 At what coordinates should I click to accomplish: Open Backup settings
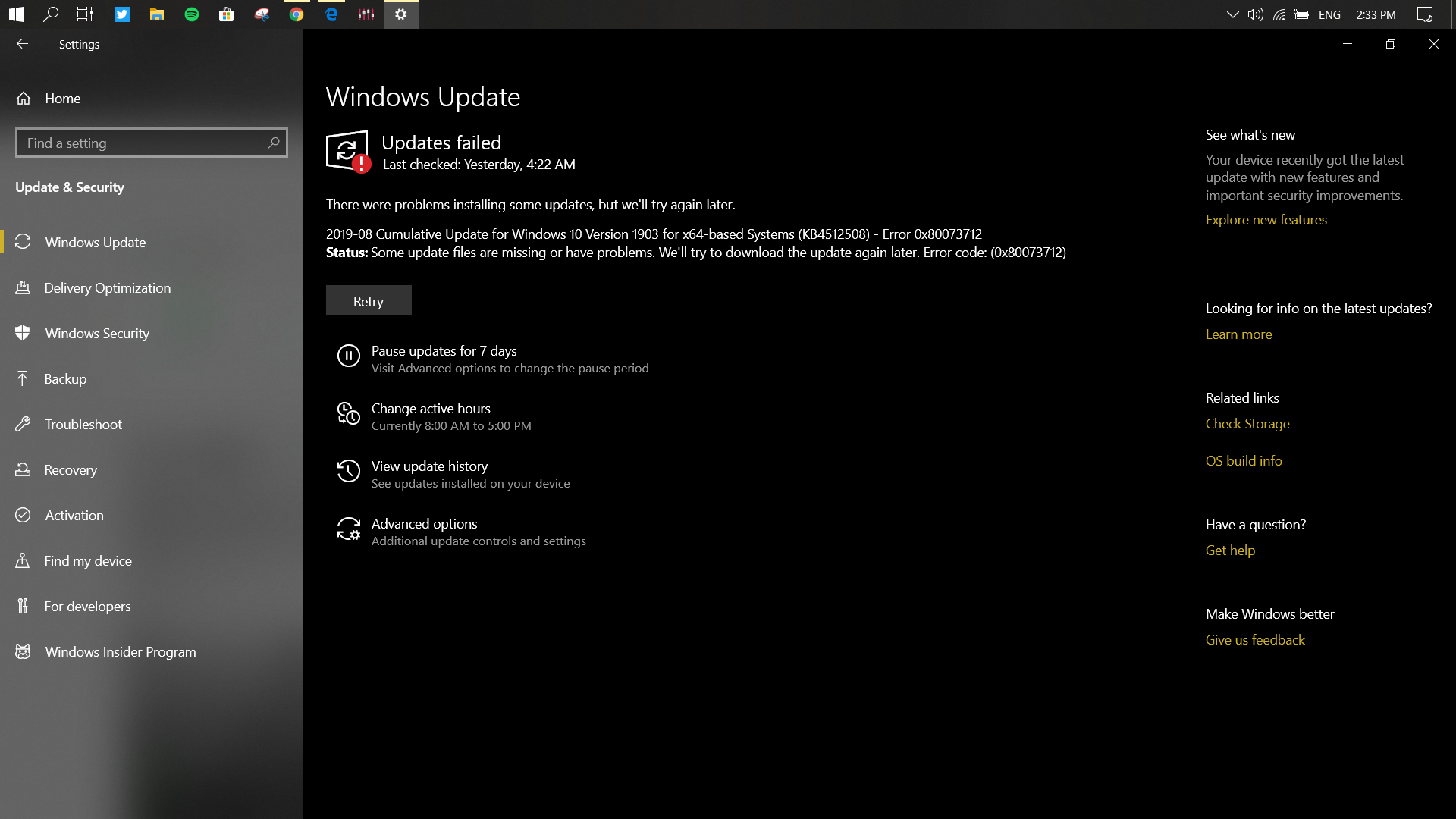point(66,378)
